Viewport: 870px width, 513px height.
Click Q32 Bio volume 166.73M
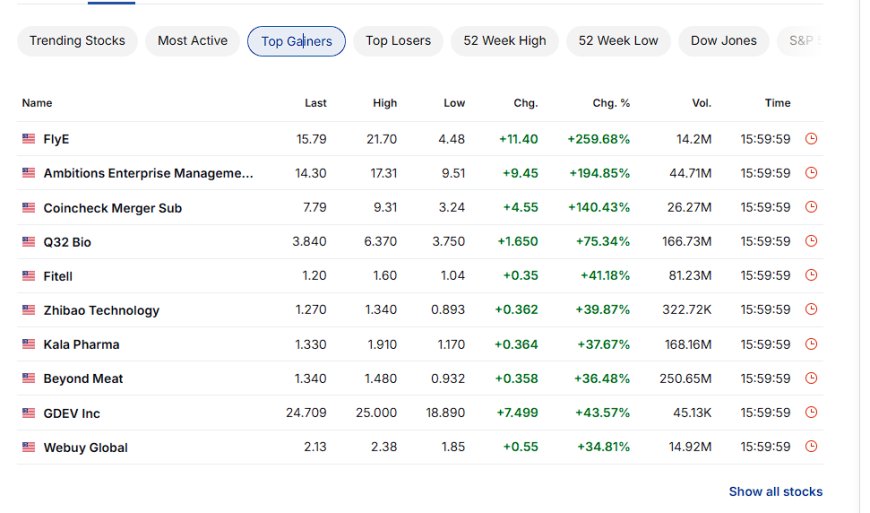(686, 242)
